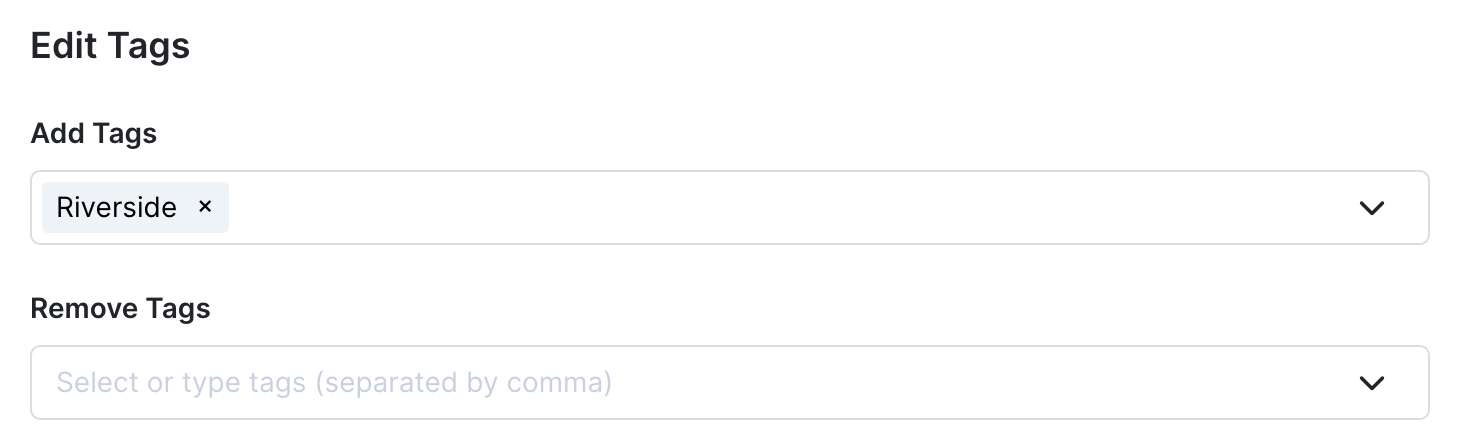Click the Remove Tags label
This screenshot has width=1462, height=444.
(120, 309)
